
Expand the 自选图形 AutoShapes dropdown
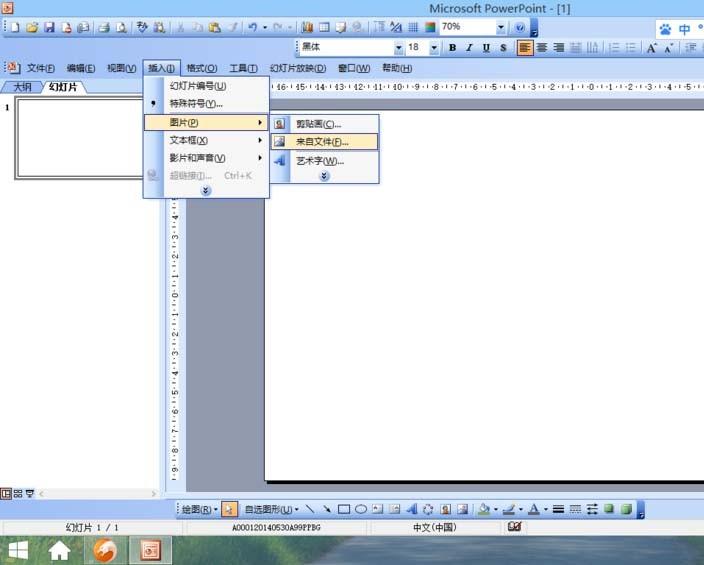click(x=272, y=509)
